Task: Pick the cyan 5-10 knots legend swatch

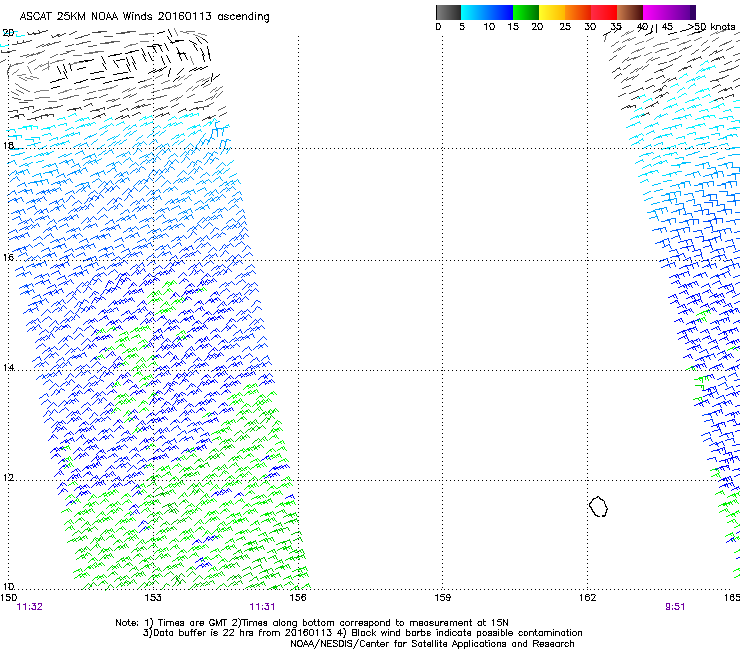Action: pyautogui.click(x=474, y=12)
